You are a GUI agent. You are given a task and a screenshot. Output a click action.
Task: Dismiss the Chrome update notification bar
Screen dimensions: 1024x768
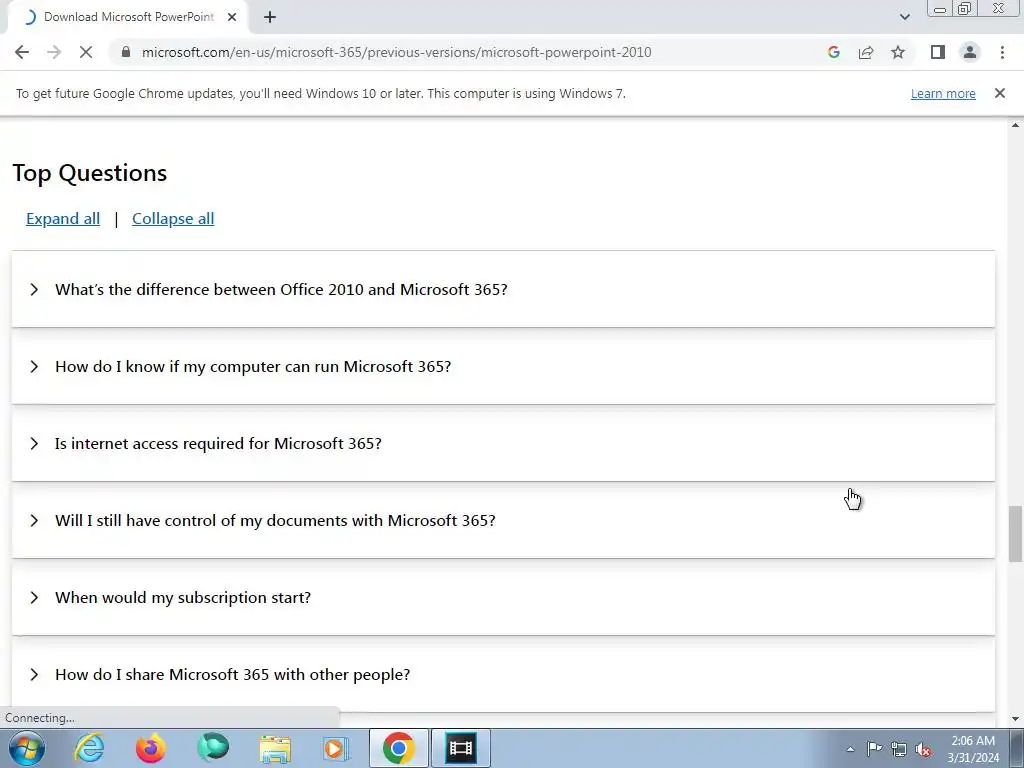pos(999,93)
